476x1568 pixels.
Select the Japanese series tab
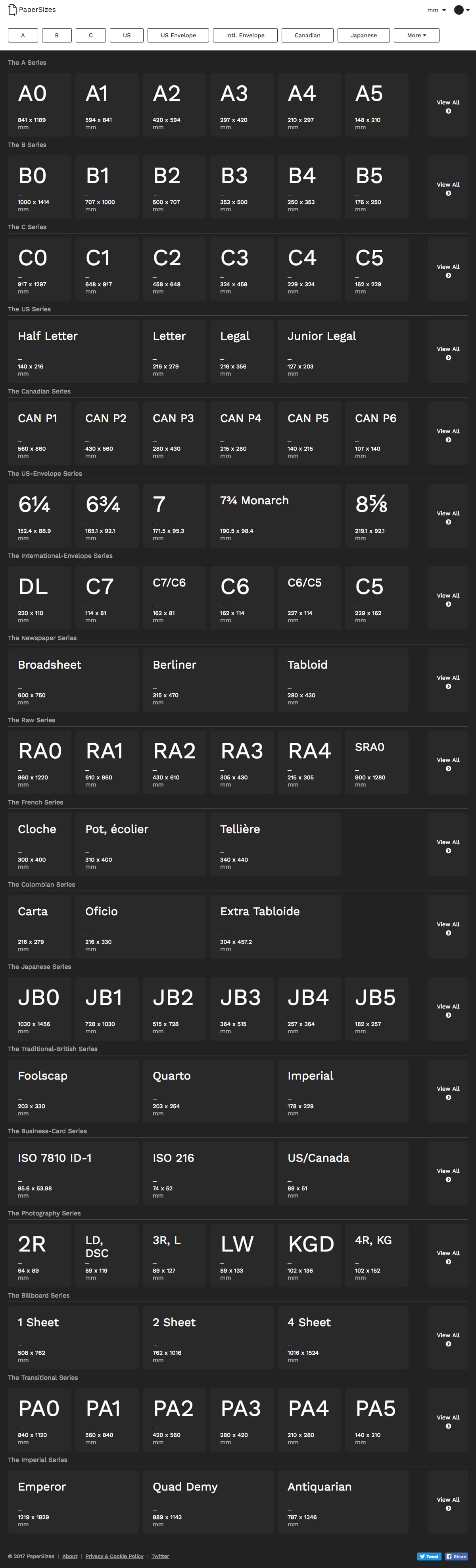[363, 35]
